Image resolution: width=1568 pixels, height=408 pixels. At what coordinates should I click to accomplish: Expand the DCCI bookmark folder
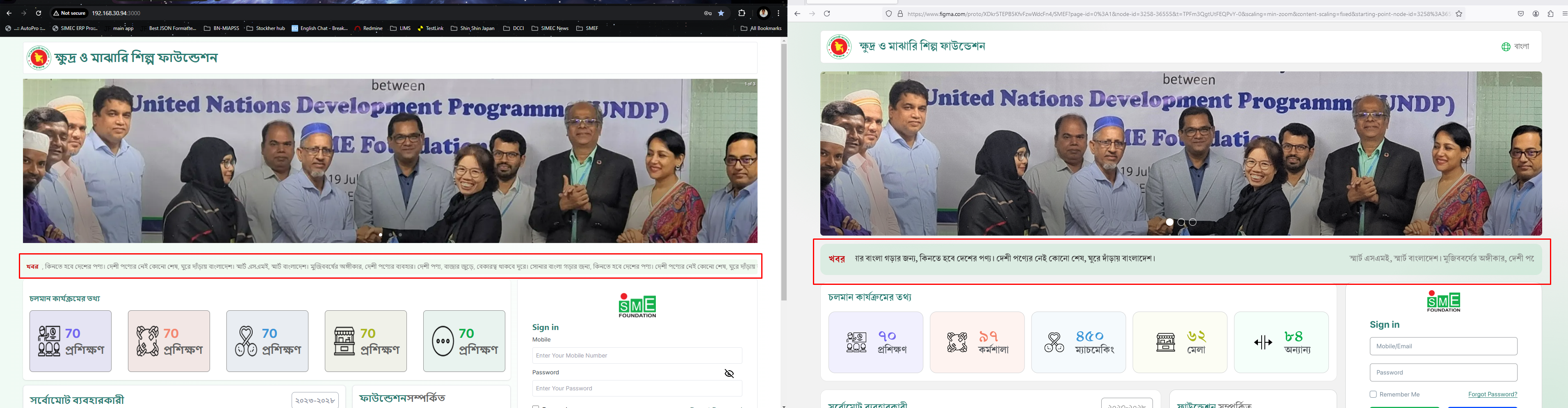[x=513, y=28]
